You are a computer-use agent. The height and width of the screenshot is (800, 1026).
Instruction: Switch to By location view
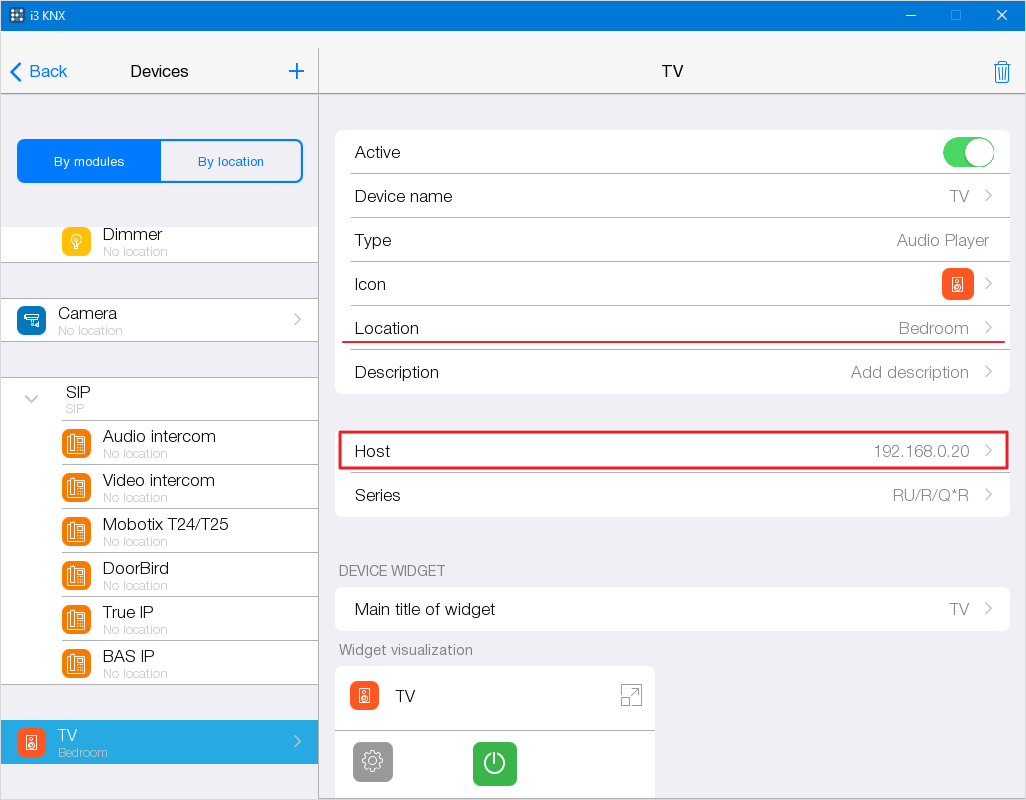click(231, 161)
